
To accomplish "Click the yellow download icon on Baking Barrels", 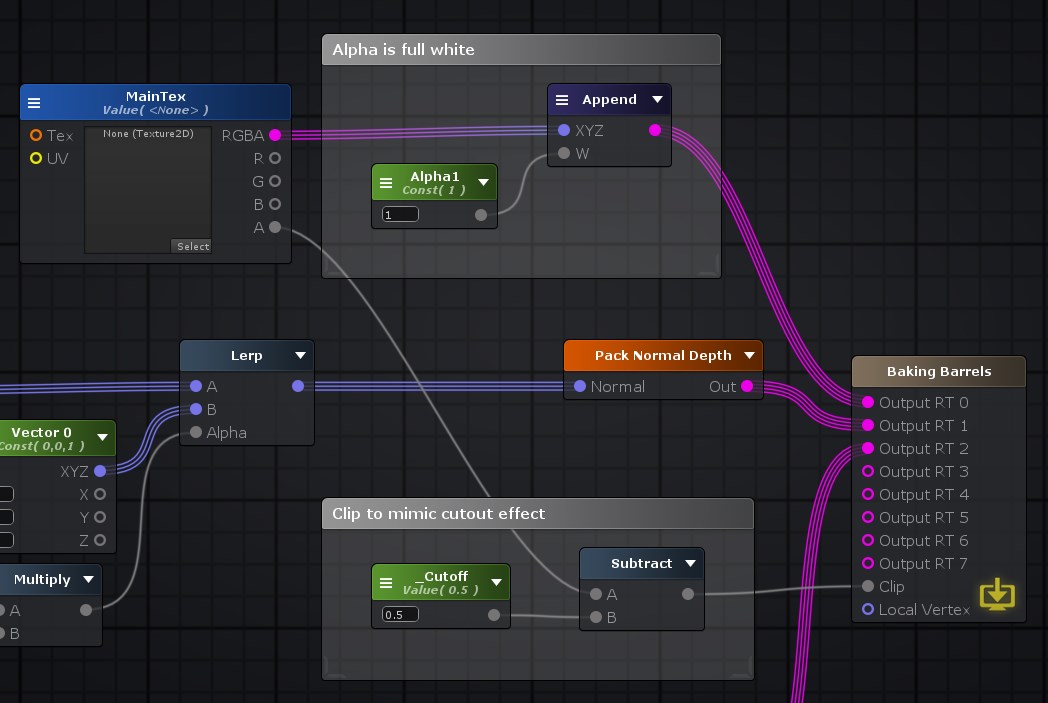I will 996,595.
